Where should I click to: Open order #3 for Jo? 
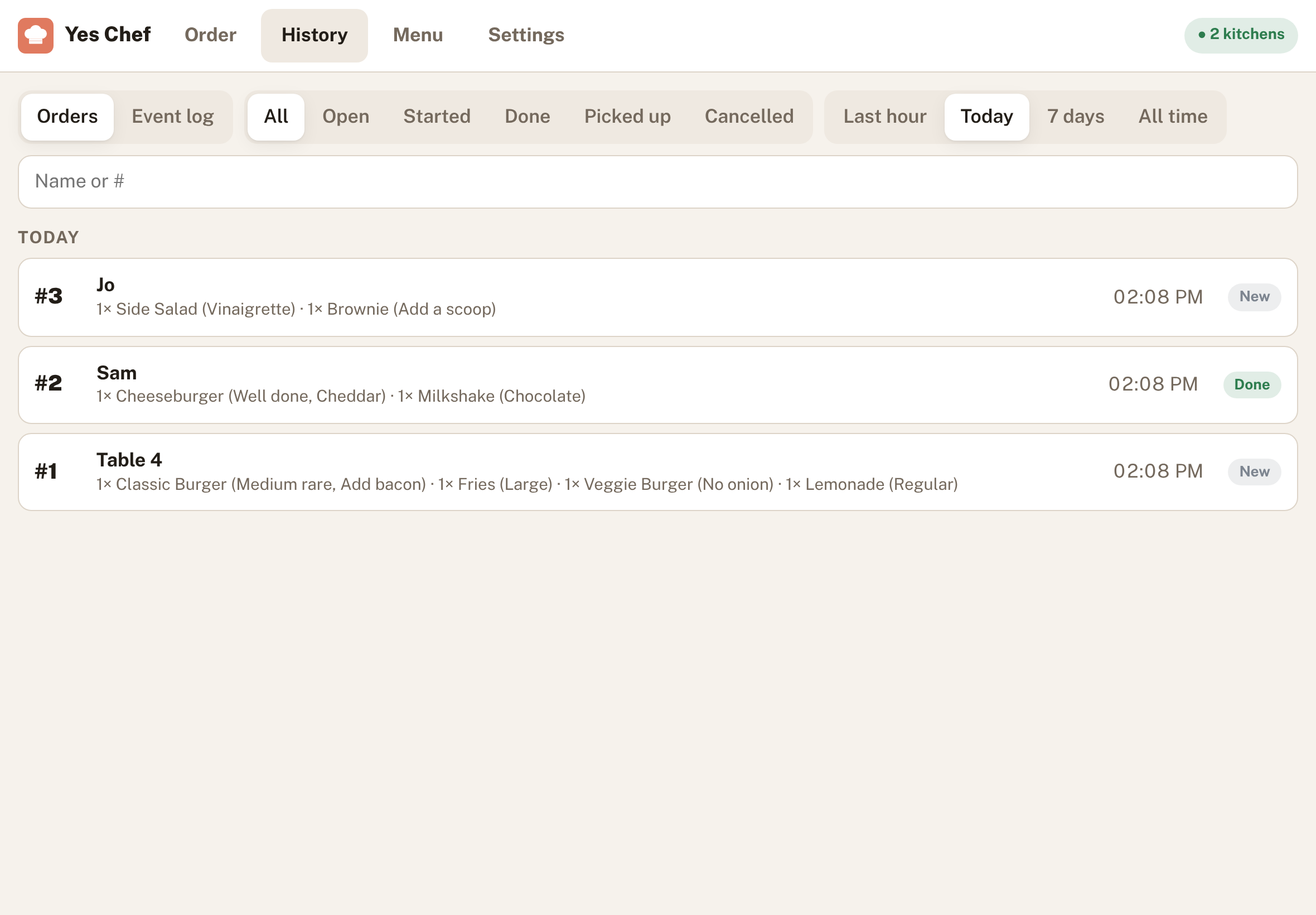pos(657,297)
